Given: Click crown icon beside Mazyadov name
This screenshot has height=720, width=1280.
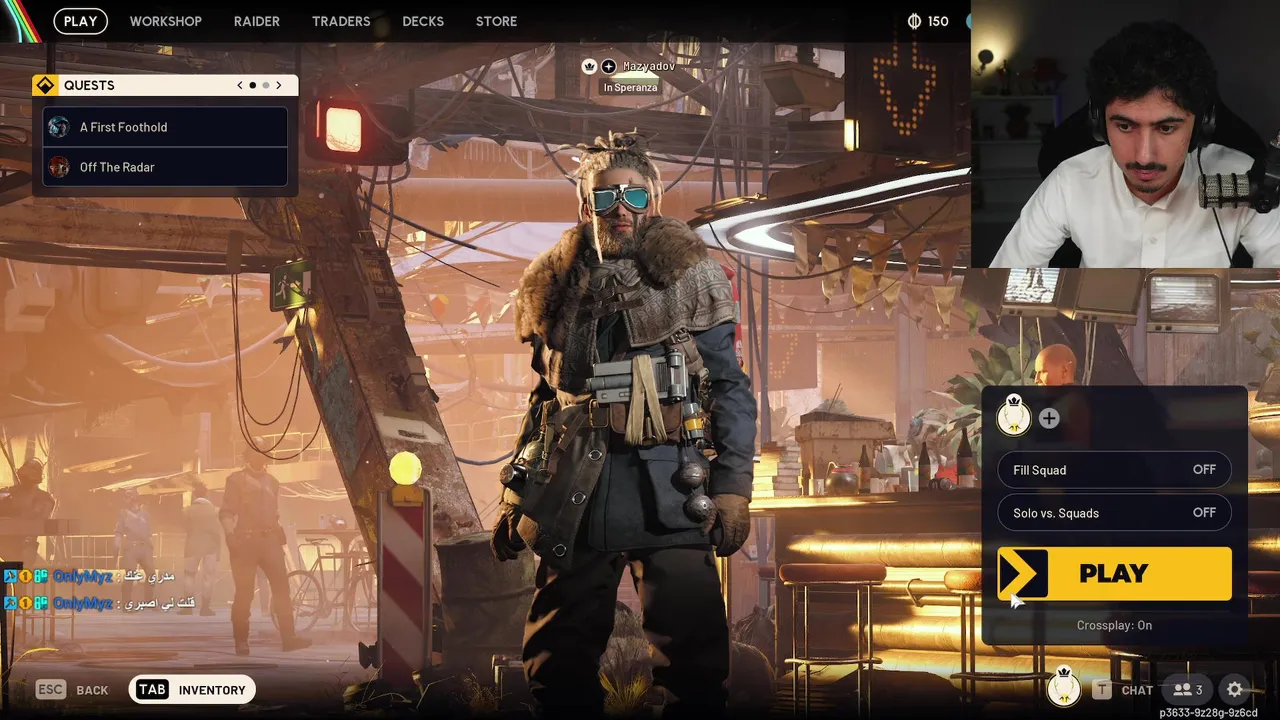Looking at the screenshot, I should (x=589, y=66).
